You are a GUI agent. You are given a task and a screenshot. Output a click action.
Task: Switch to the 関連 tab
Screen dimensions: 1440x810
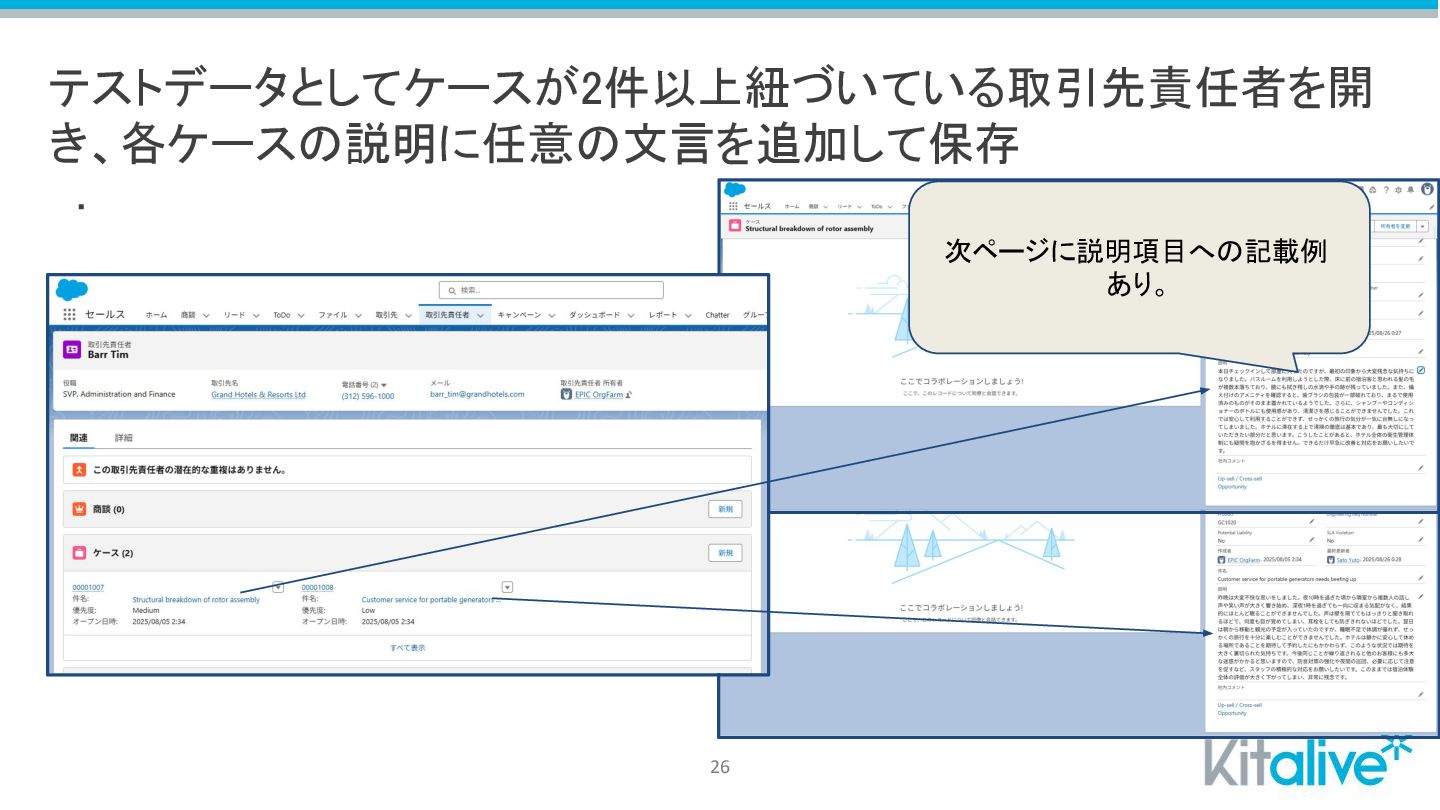point(79,438)
